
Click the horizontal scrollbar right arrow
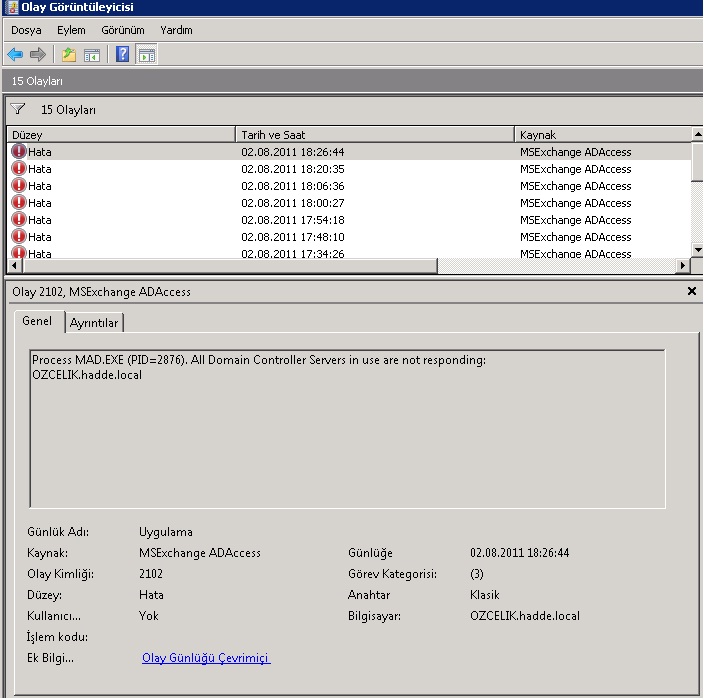pos(683,265)
